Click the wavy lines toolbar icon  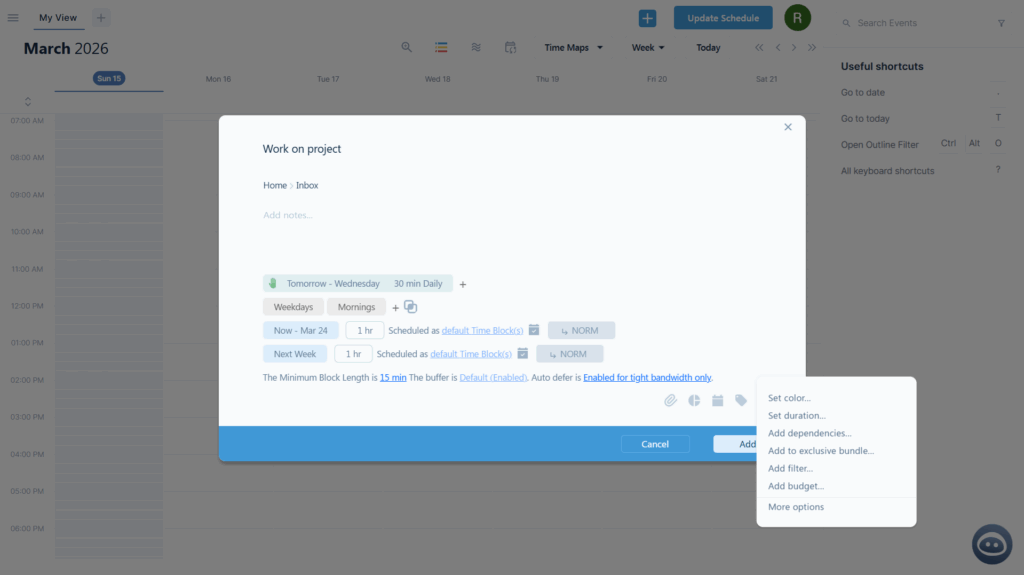[x=476, y=47]
